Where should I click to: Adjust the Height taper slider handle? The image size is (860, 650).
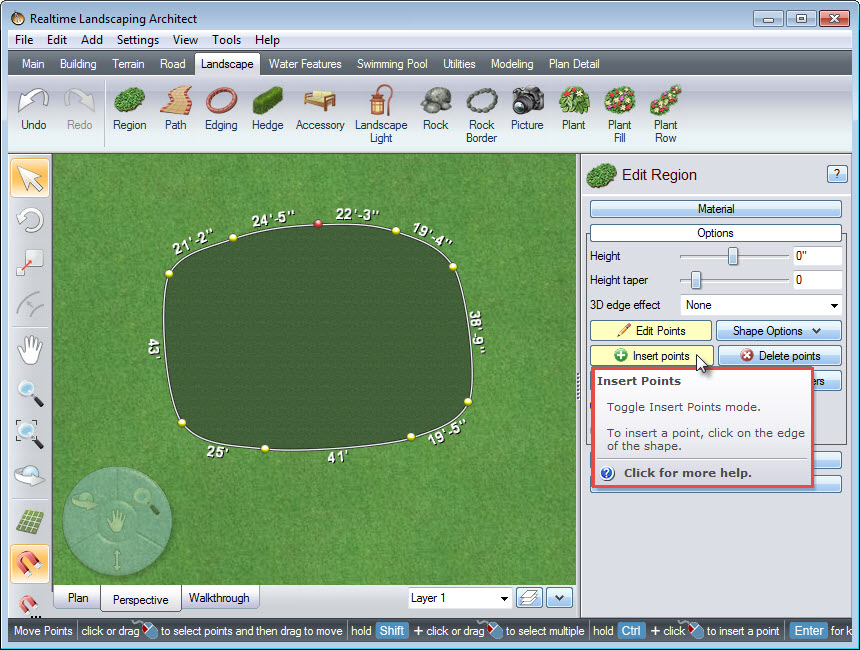click(x=695, y=280)
